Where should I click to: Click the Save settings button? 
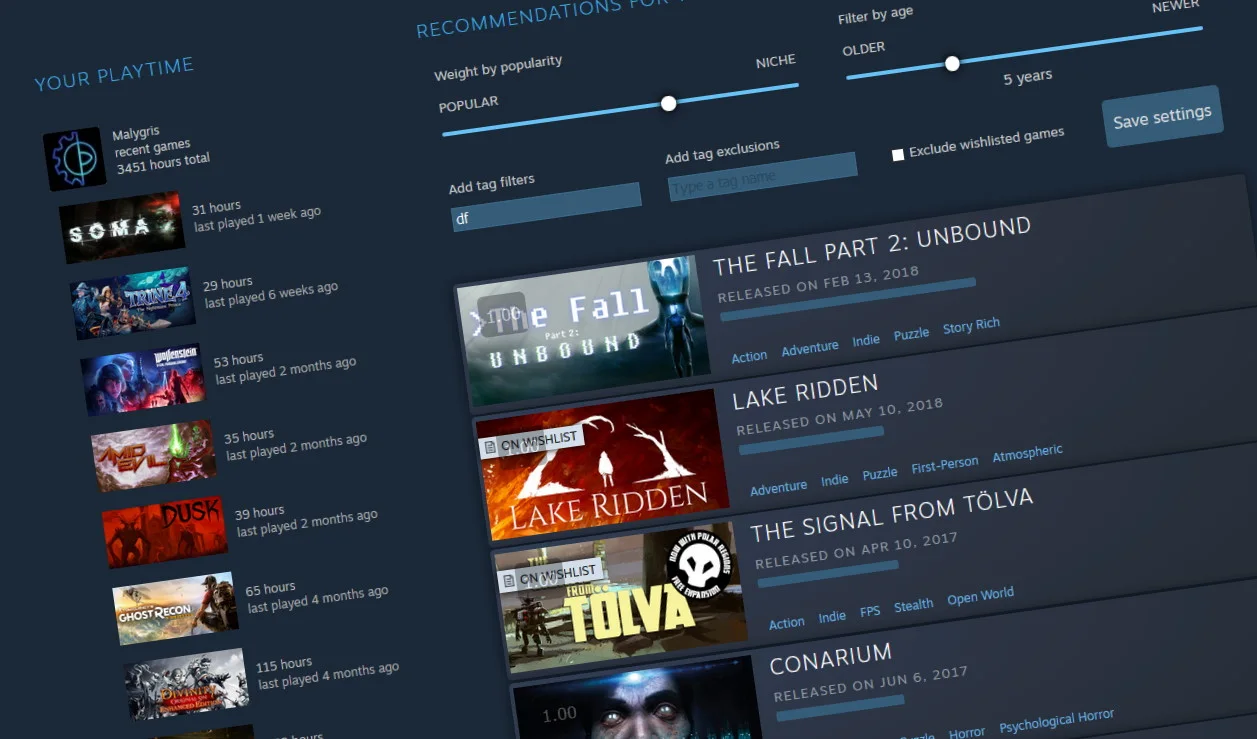1163,117
